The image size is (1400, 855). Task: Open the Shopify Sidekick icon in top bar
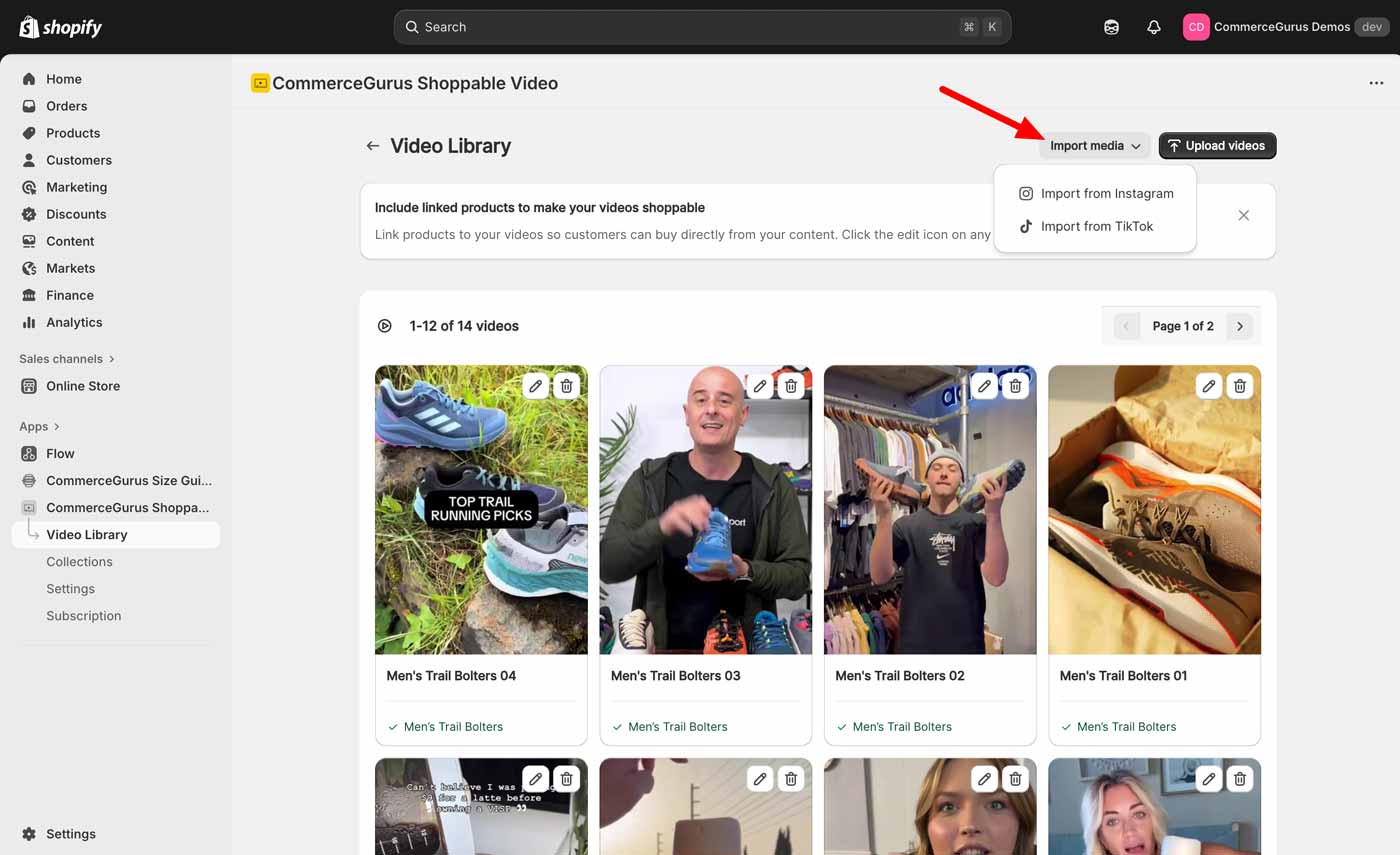(1111, 27)
